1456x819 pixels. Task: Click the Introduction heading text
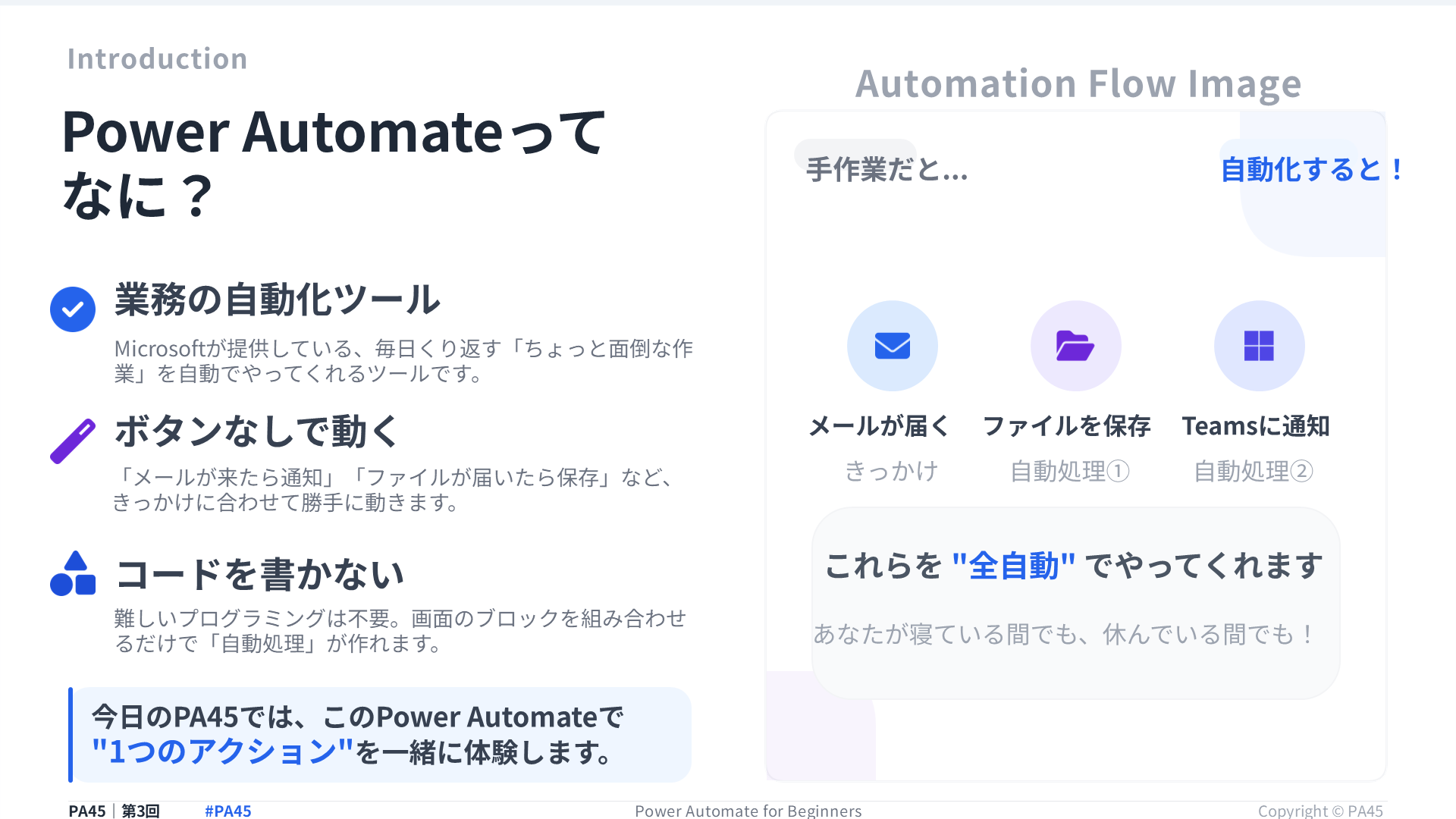pyautogui.click(x=157, y=59)
